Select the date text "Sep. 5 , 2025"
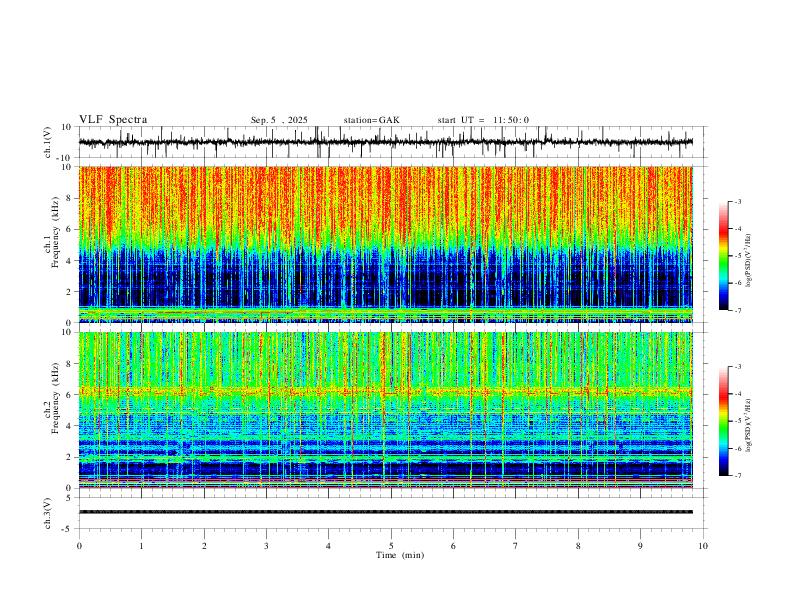This screenshot has width=792, height=612. (x=279, y=120)
